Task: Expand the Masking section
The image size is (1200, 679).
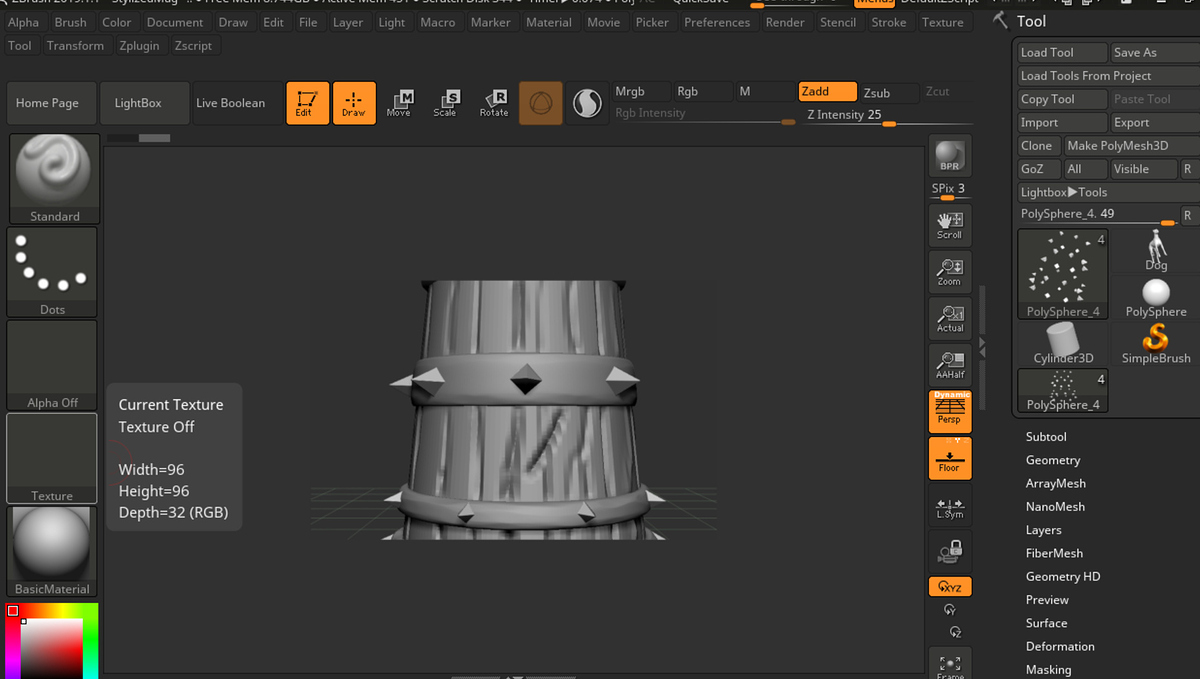Action: 1048,670
